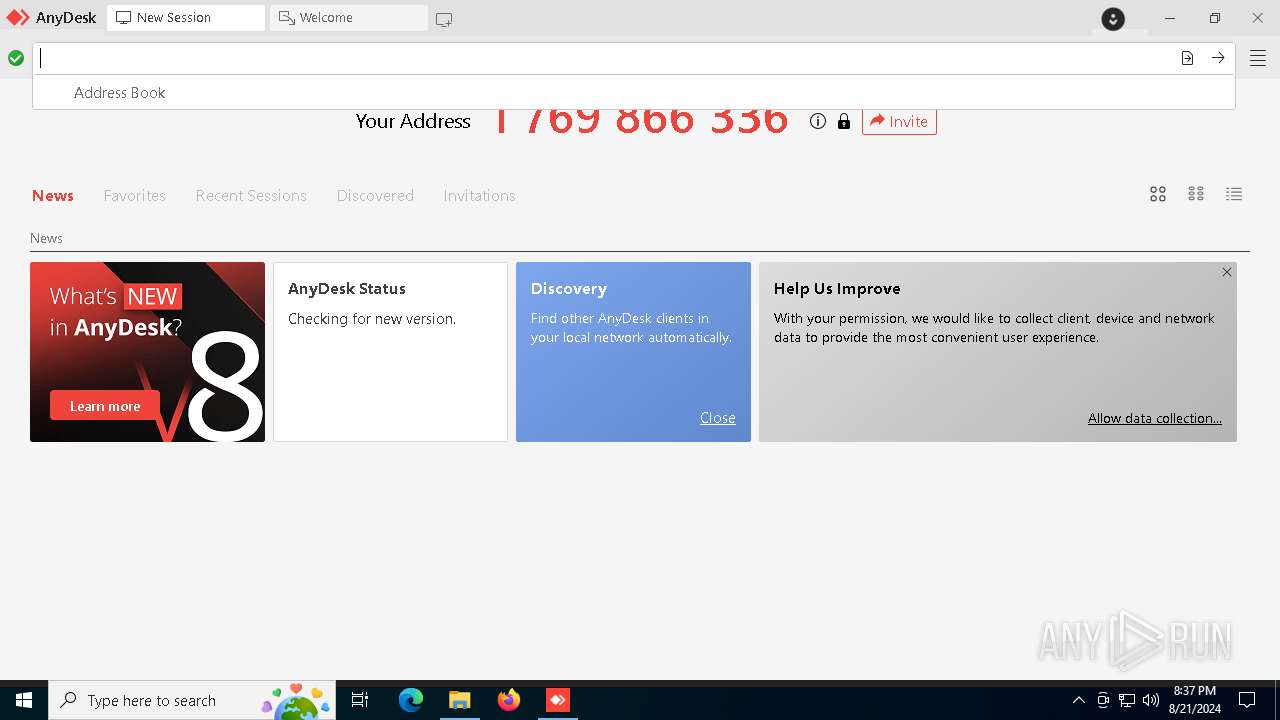Switch to large tiles view
Image resolution: width=1280 pixels, height=720 pixels.
click(1158, 194)
